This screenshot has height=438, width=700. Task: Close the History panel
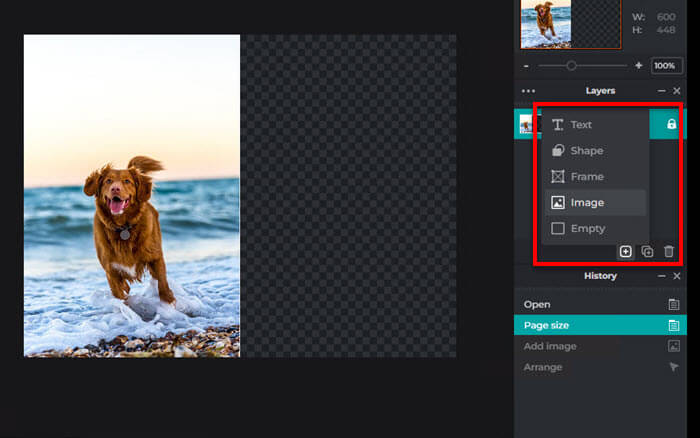(677, 276)
